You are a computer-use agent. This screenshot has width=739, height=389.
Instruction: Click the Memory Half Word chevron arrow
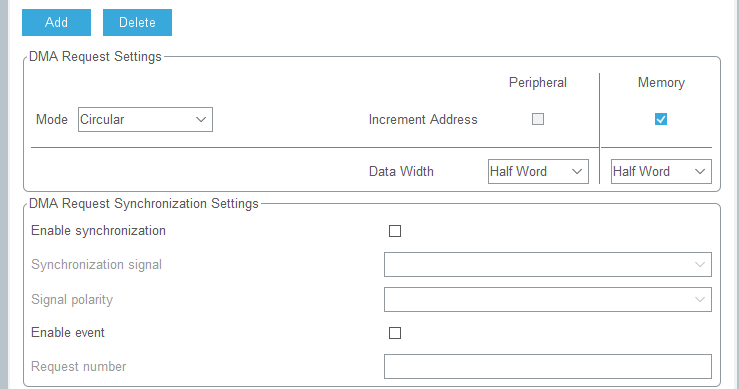pos(700,171)
